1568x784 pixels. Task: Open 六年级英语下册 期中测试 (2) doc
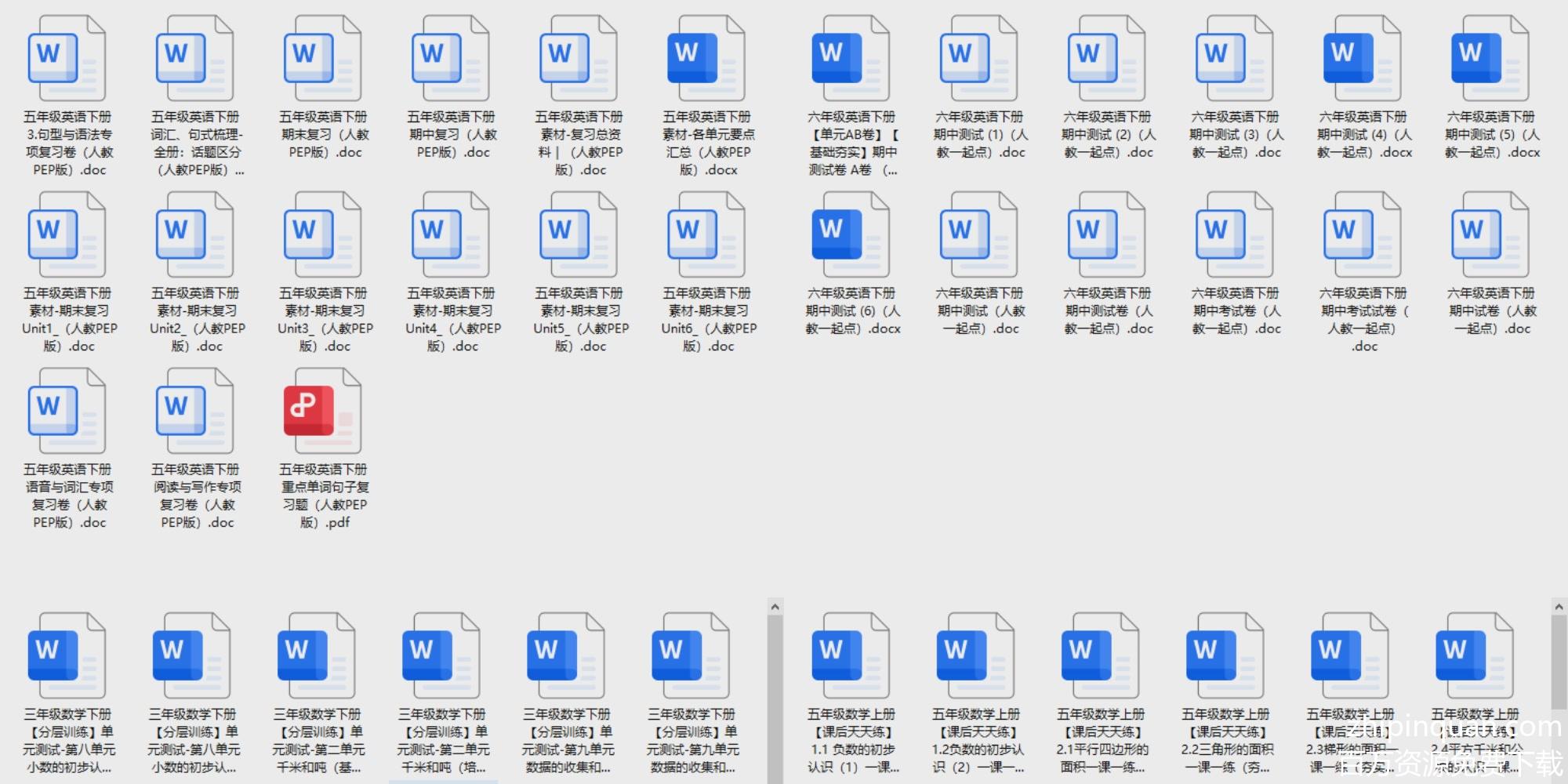pos(1107,88)
